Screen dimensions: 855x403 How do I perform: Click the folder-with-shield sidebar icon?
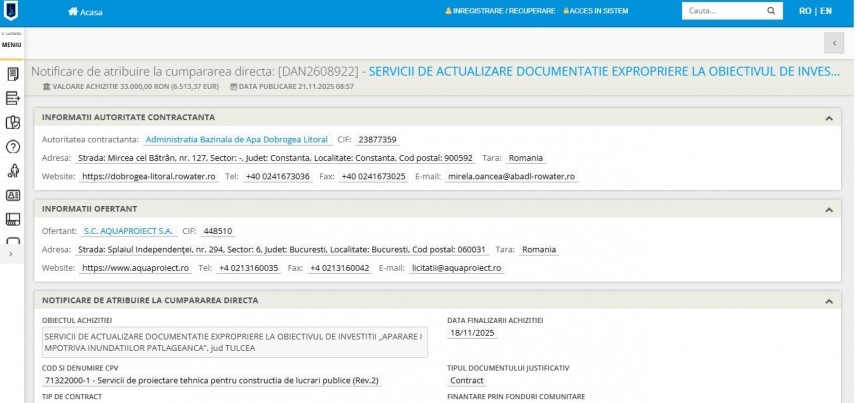13,122
